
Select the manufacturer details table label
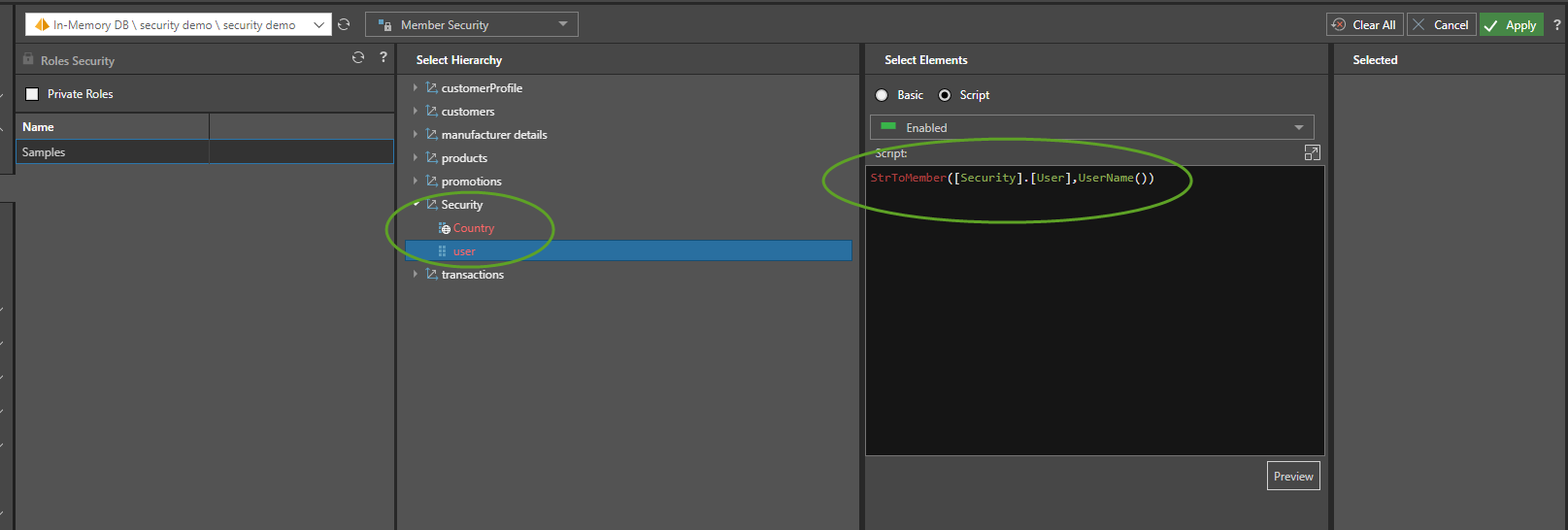[494, 135]
